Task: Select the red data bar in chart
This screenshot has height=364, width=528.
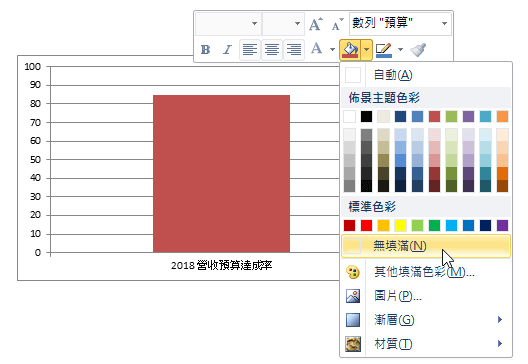Action: tap(221, 173)
